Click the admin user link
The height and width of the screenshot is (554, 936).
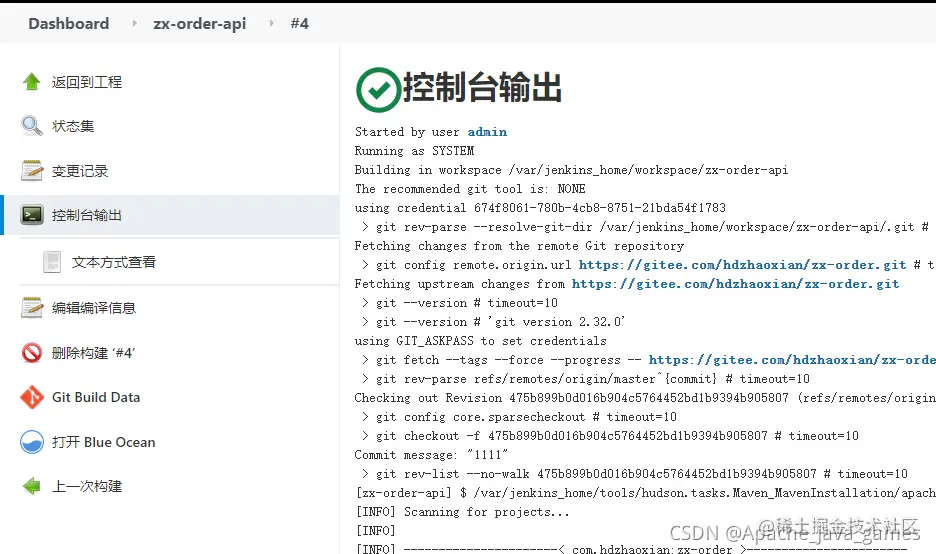coord(487,132)
